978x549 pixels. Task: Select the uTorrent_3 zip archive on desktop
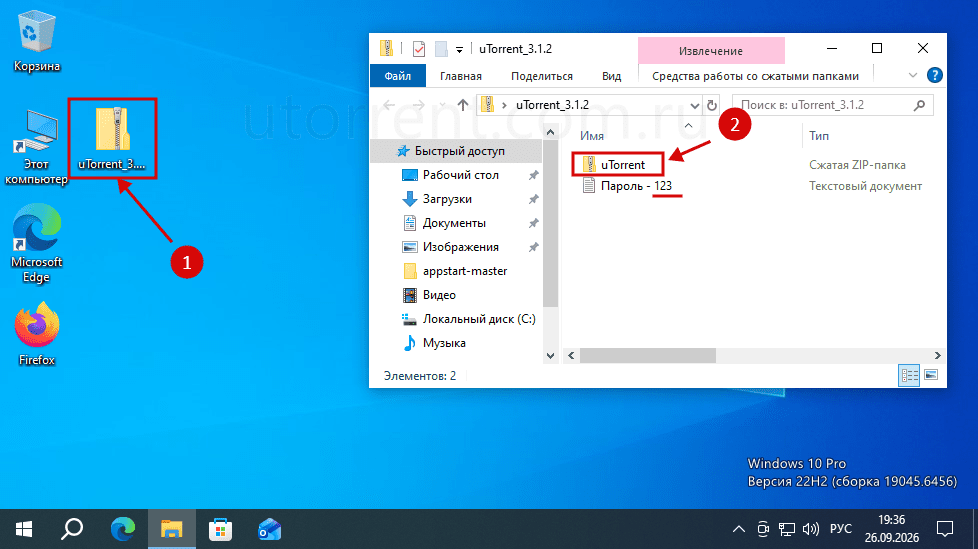click(x=112, y=138)
